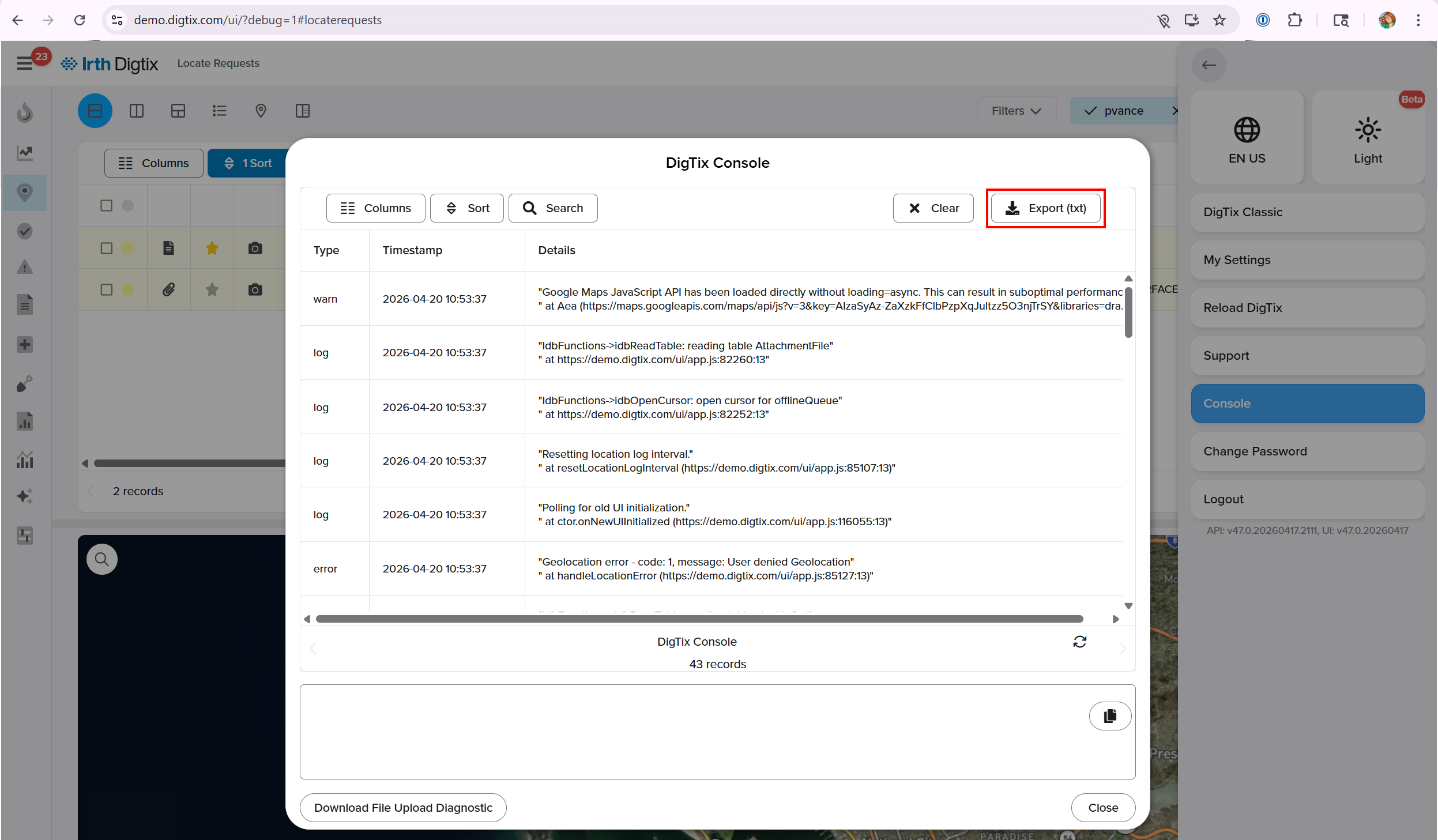Click Download File Upload Diagnostic button

coord(403,807)
